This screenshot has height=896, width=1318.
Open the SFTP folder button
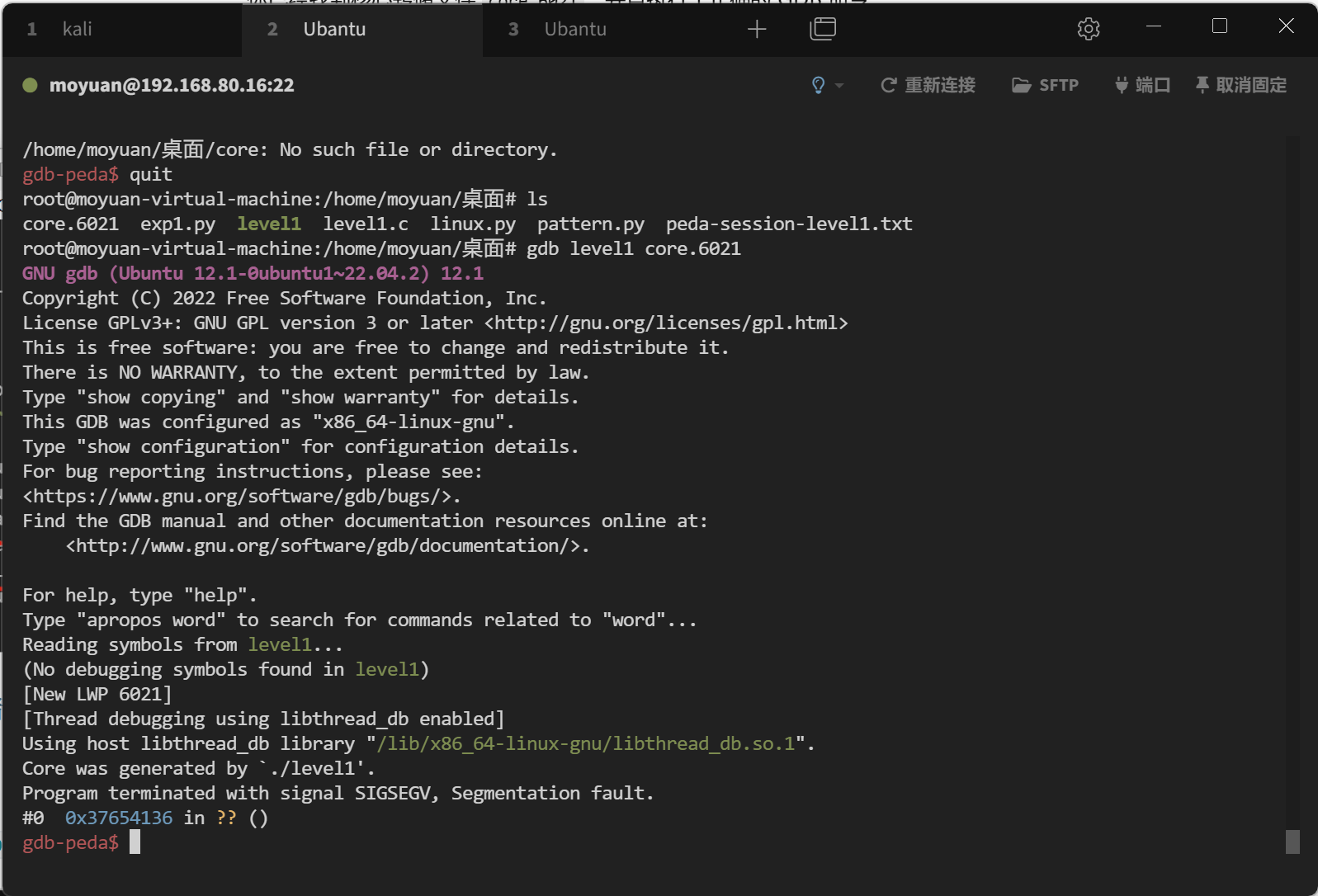[x=1045, y=85]
